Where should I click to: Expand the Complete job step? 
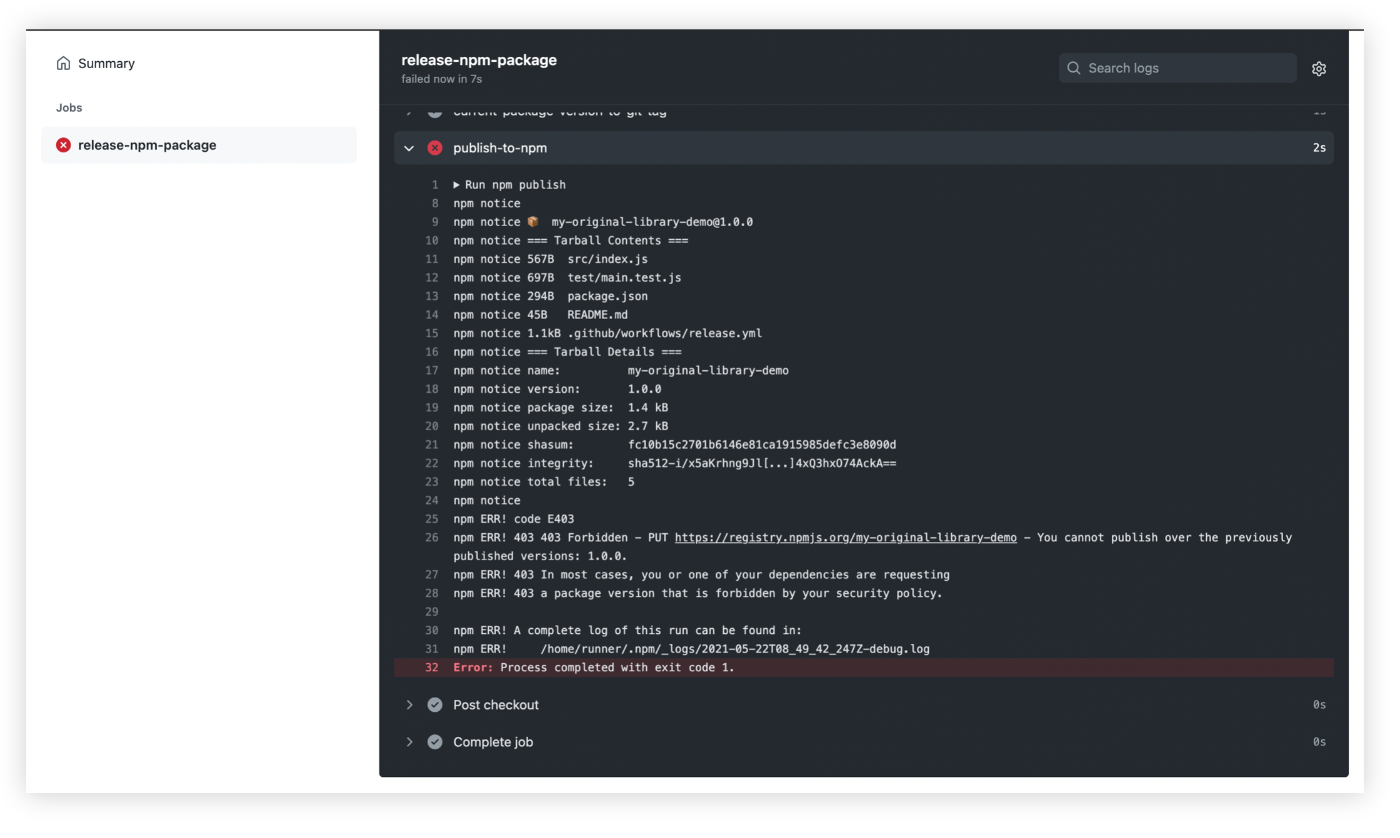pos(409,741)
